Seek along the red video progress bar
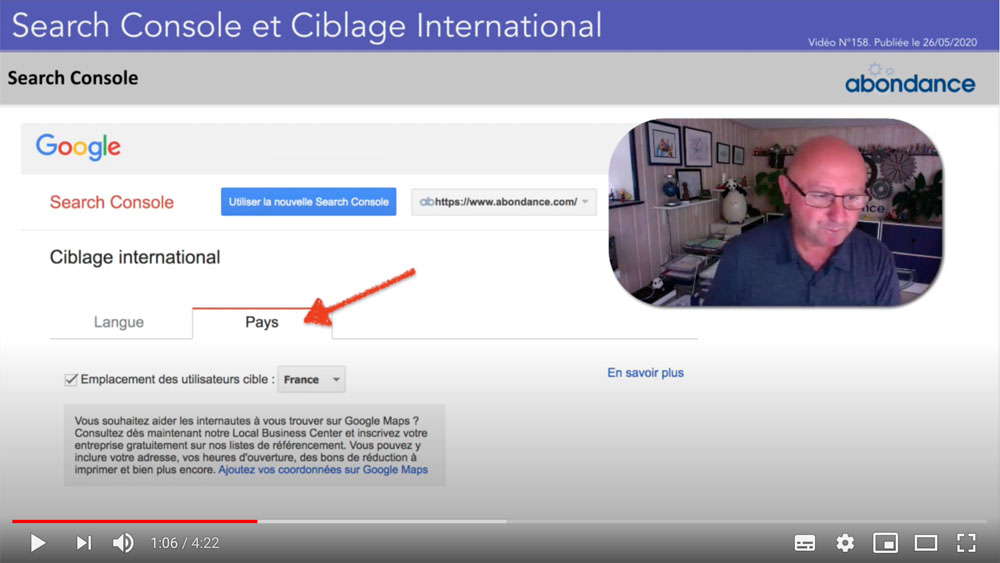Image resolution: width=1000 pixels, height=563 pixels. (x=499, y=521)
